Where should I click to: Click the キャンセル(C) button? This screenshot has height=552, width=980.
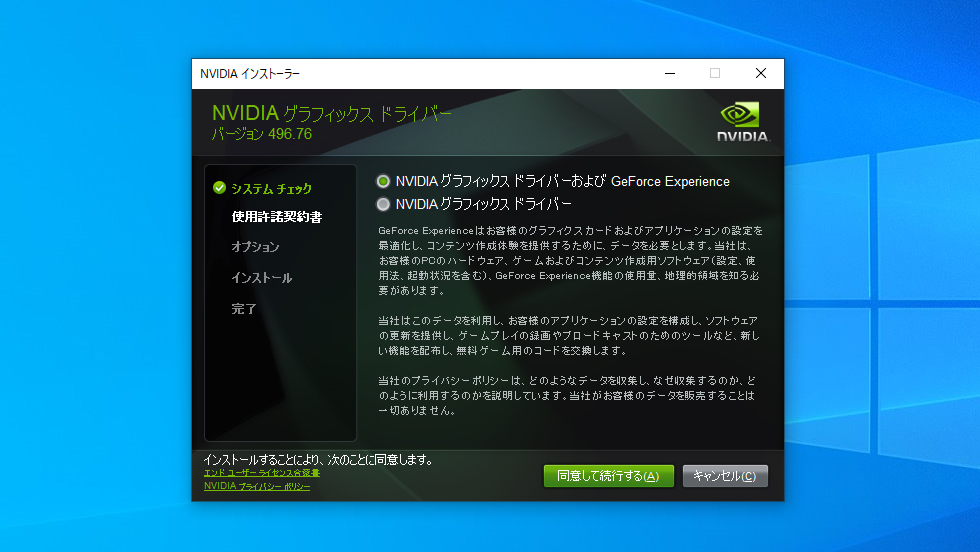(725, 476)
